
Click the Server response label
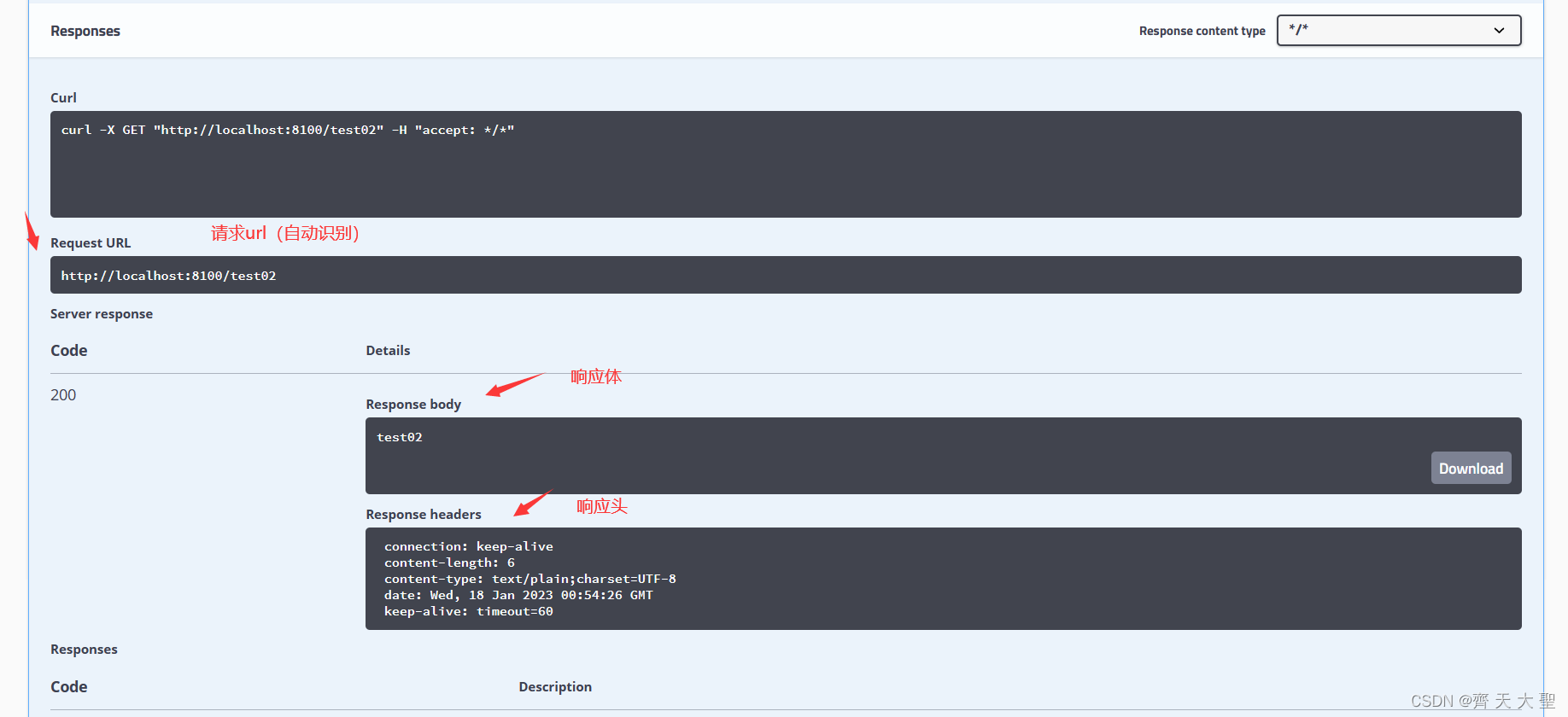coord(102,313)
